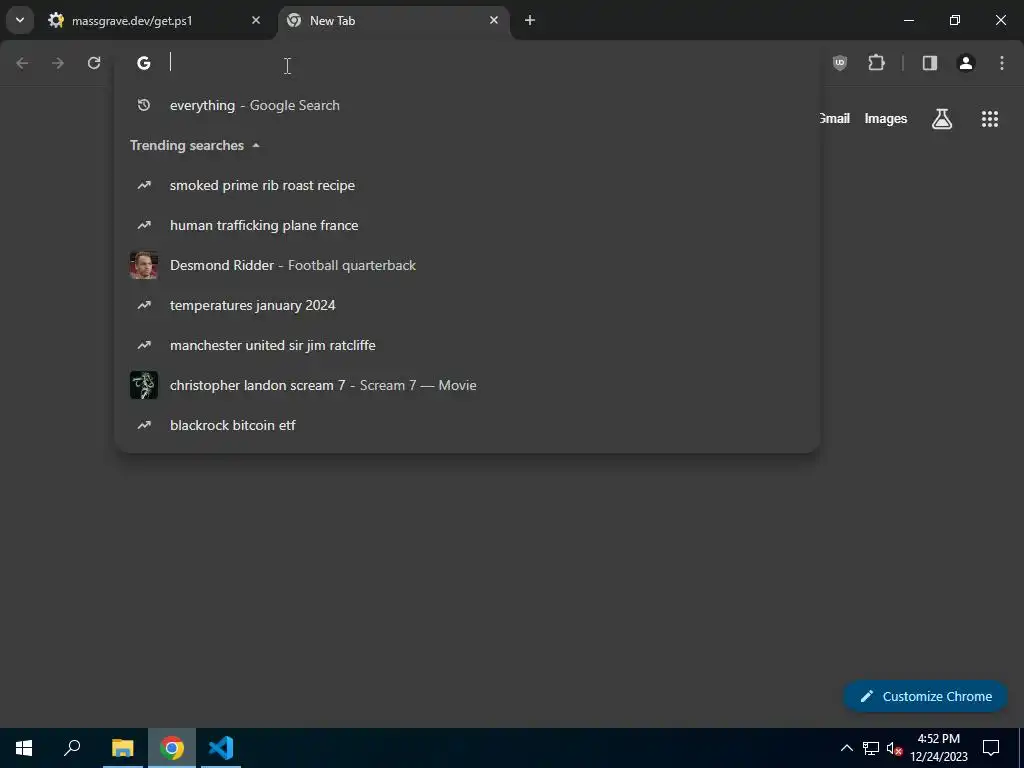Screen dimensions: 1024x768
Task: Open a new tab with plus button
Action: coord(530,20)
